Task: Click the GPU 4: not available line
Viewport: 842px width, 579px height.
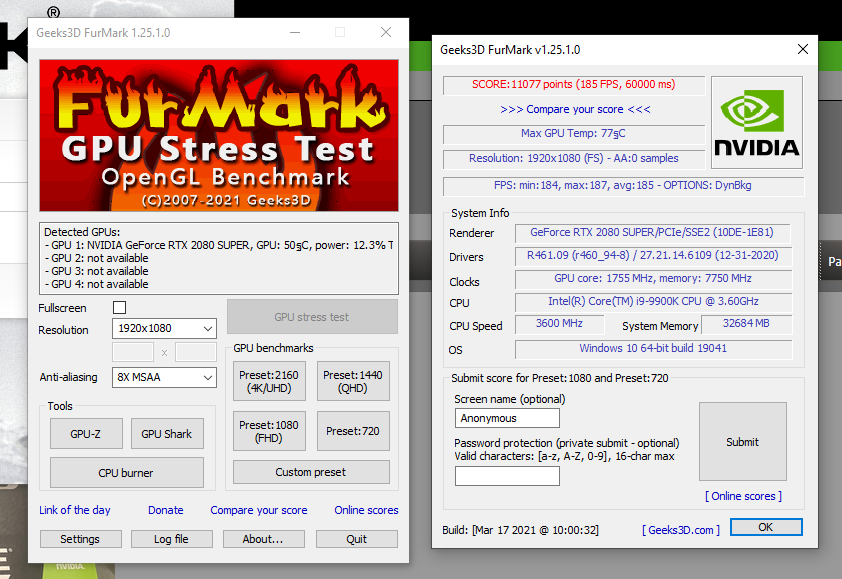Action: point(97,284)
